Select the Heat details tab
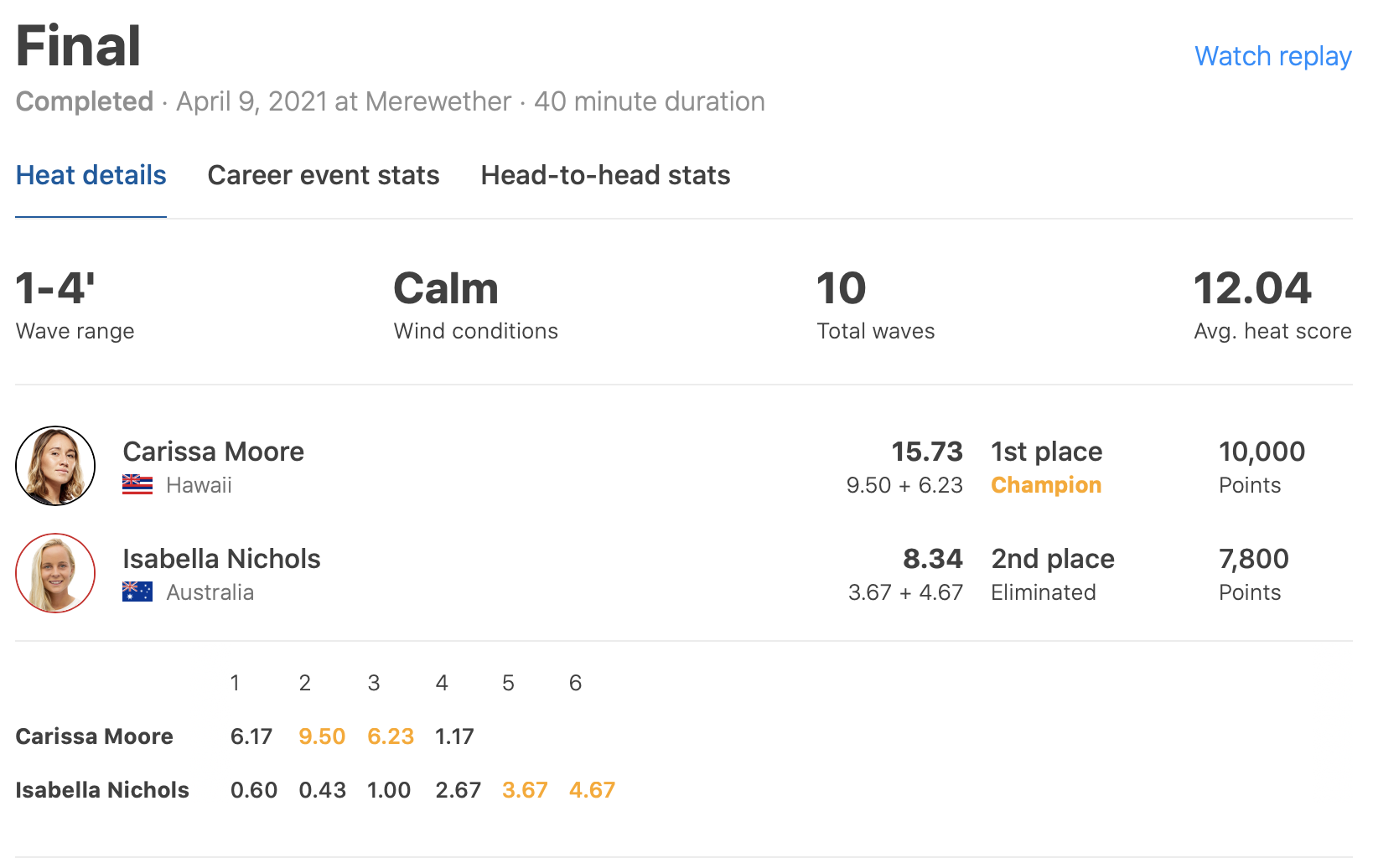Image resolution: width=1373 pixels, height=868 pixels. (x=91, y=175)
